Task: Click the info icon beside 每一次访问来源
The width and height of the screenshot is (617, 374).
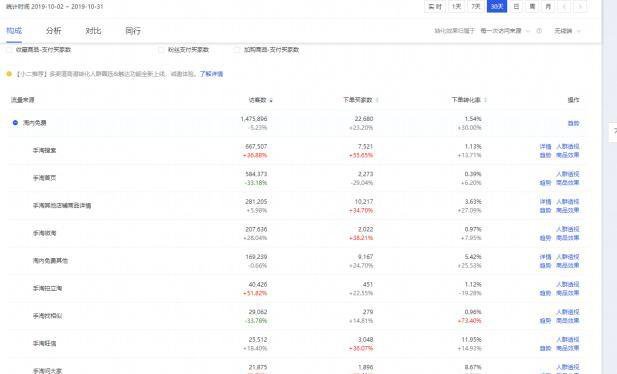Action: point(539,31)
